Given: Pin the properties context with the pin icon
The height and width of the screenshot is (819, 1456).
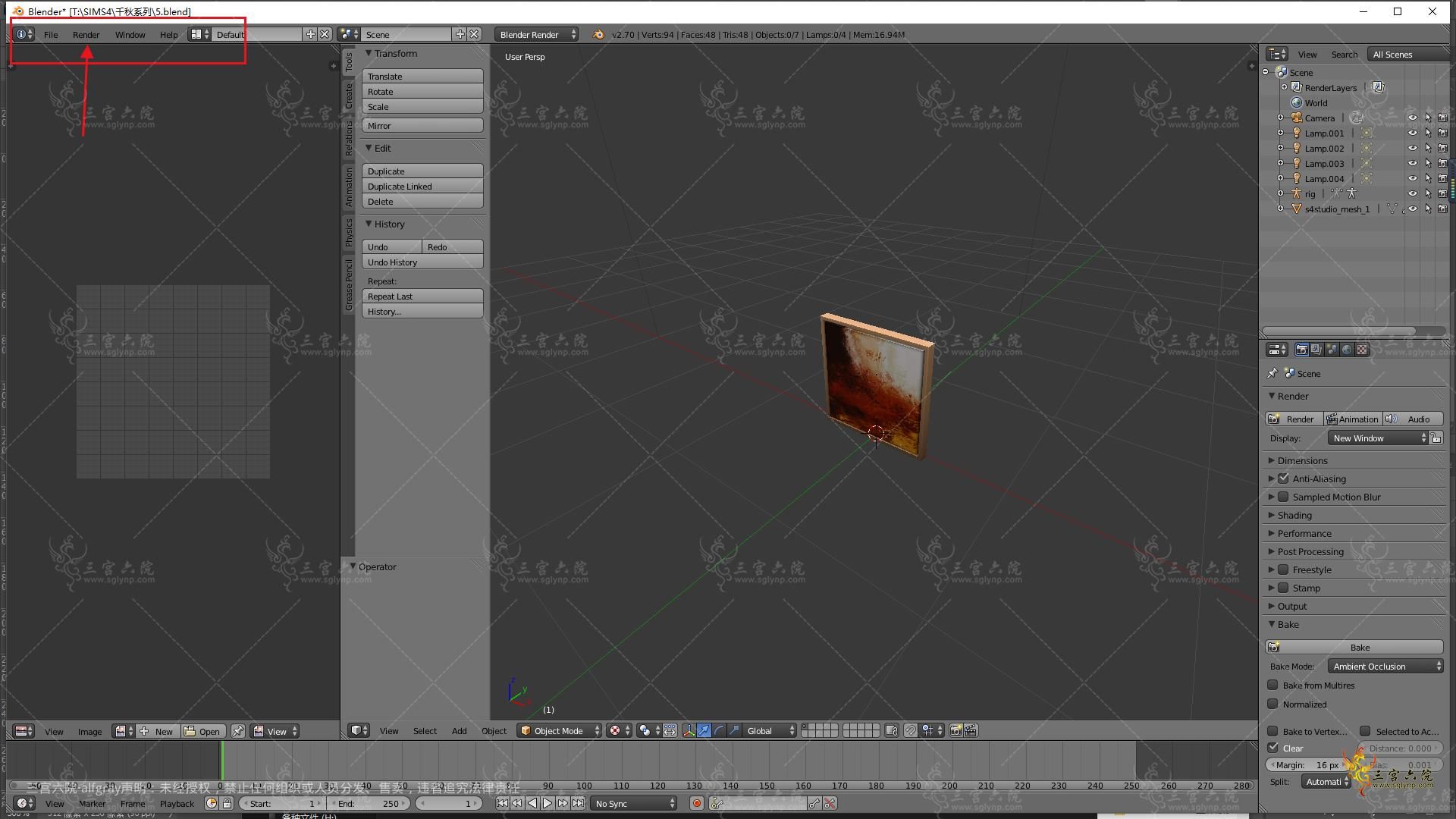Looking at the screenshot, I should tap(1272, 373).
